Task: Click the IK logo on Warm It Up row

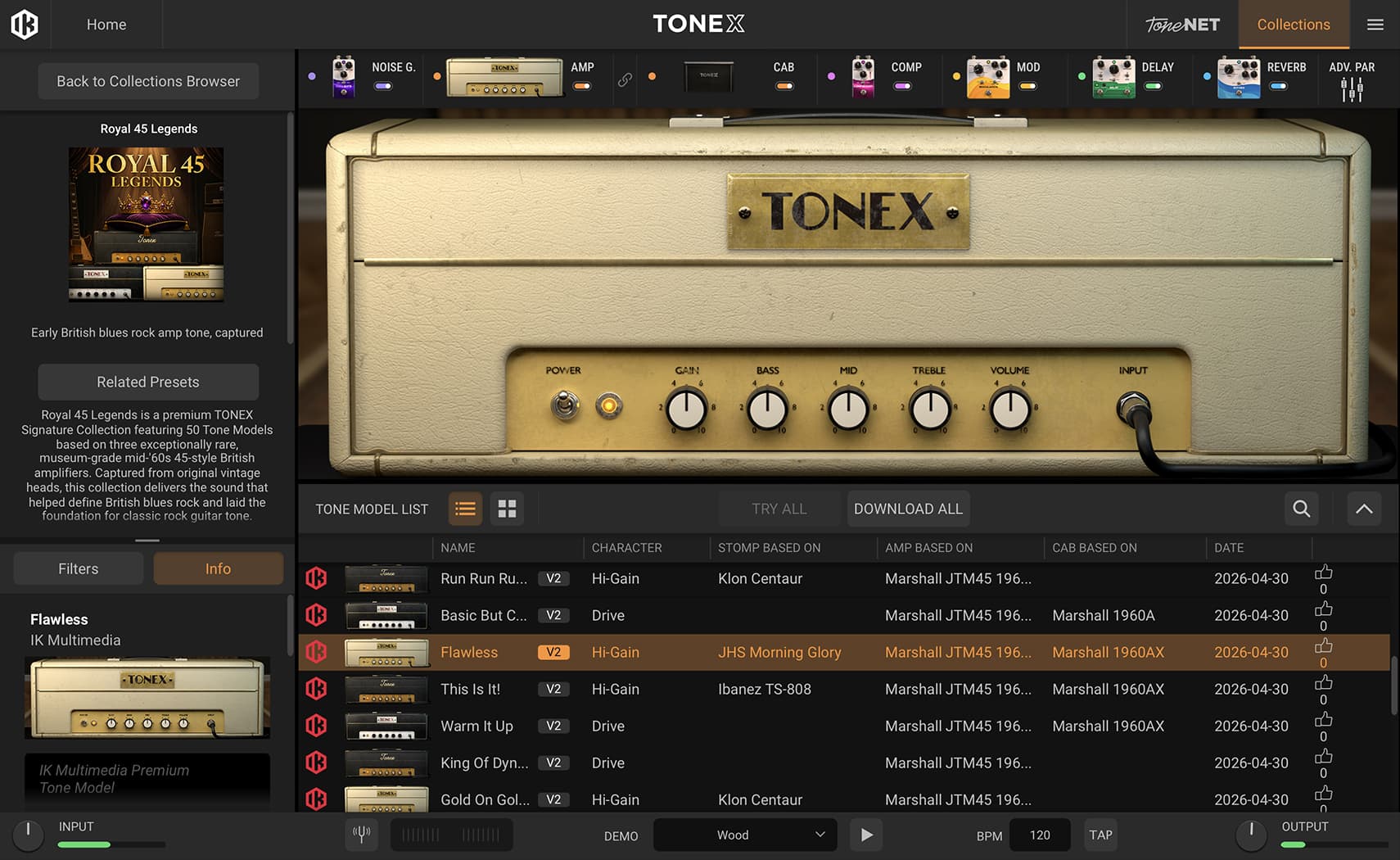Action: [x=316, y=726]
